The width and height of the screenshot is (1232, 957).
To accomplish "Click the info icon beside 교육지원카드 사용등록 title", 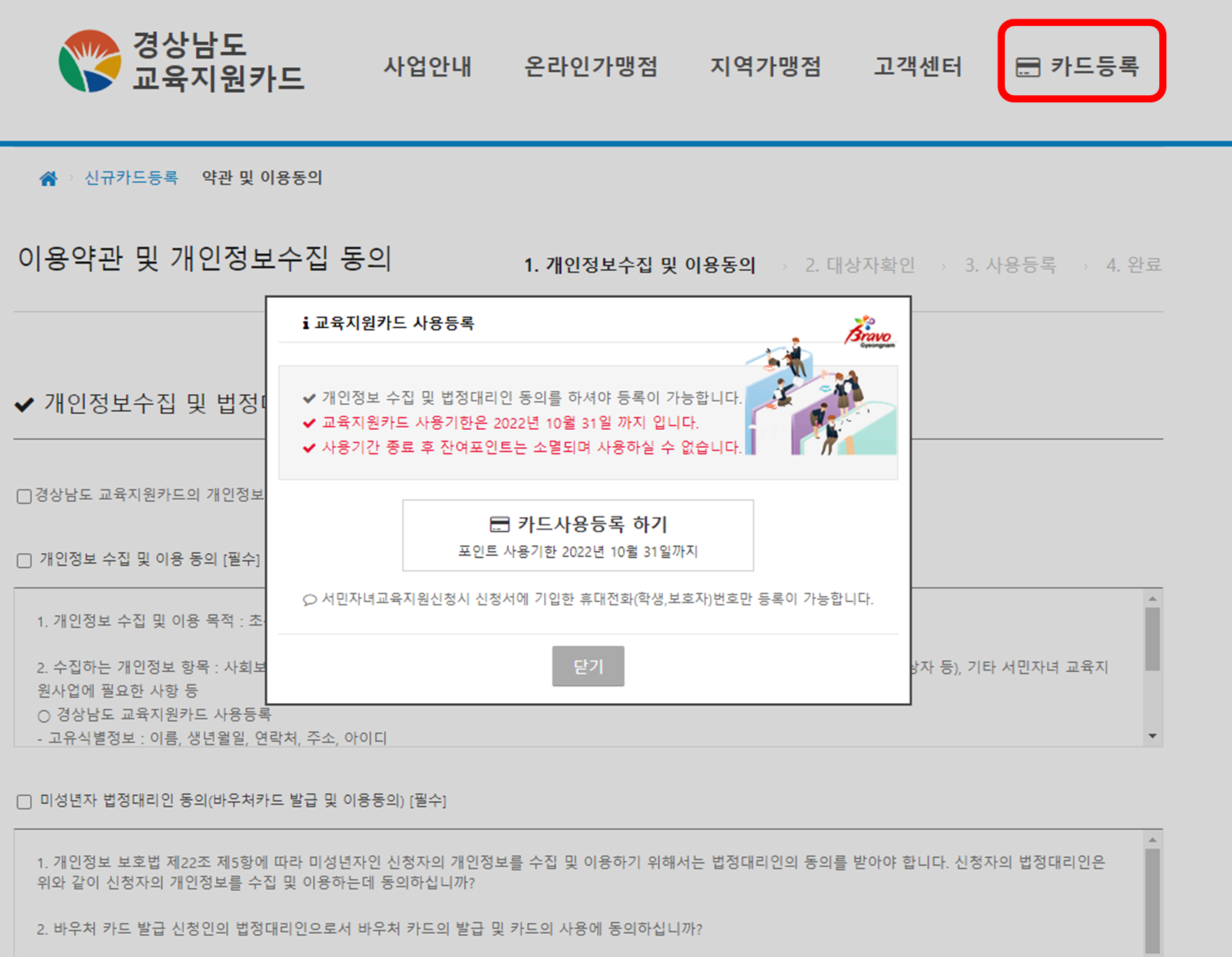I will [305, 324].
